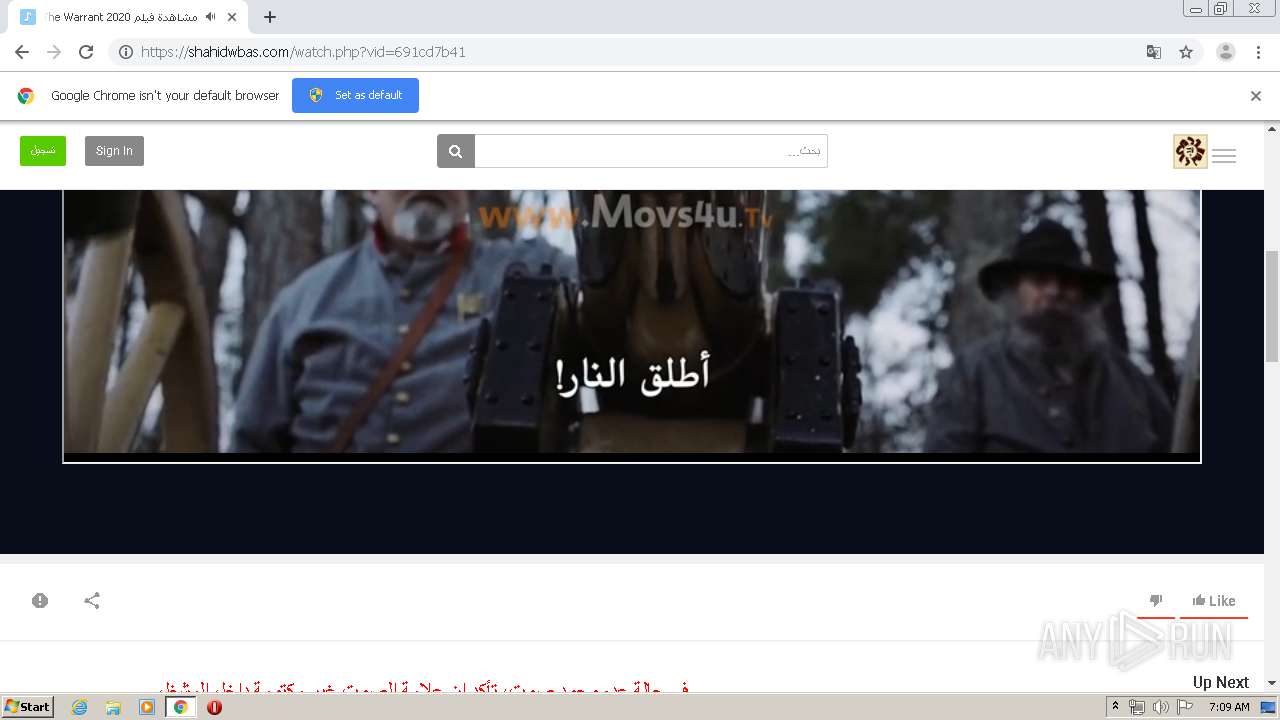Mute audio via tab speaker icon
Viewport: 1280px width, 720px height.
[210, 17]
